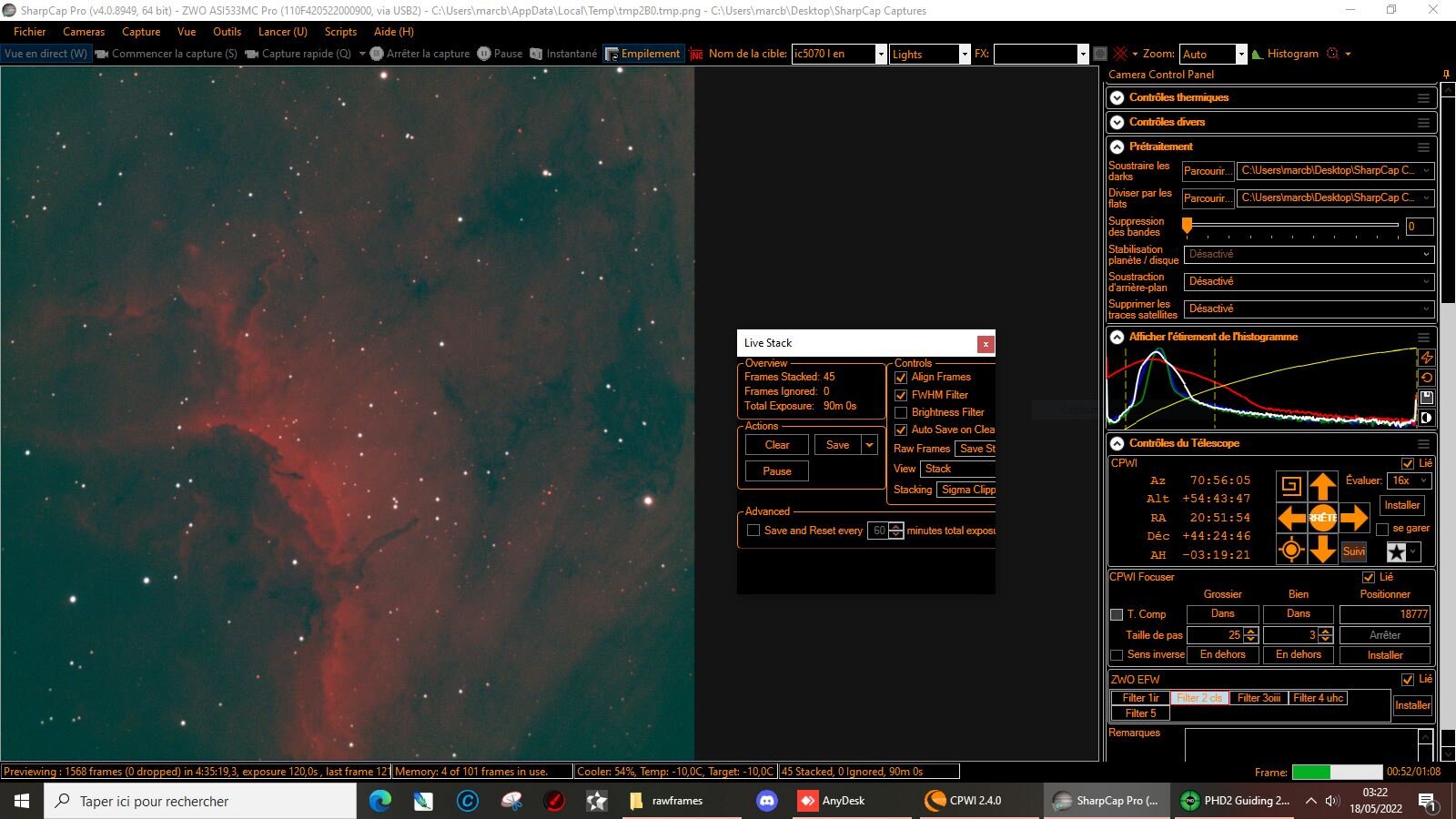Viewport: 1456px width, 819px height.
Task: Toggle the se garer checkbox
Action: (x=1382, y=529)
